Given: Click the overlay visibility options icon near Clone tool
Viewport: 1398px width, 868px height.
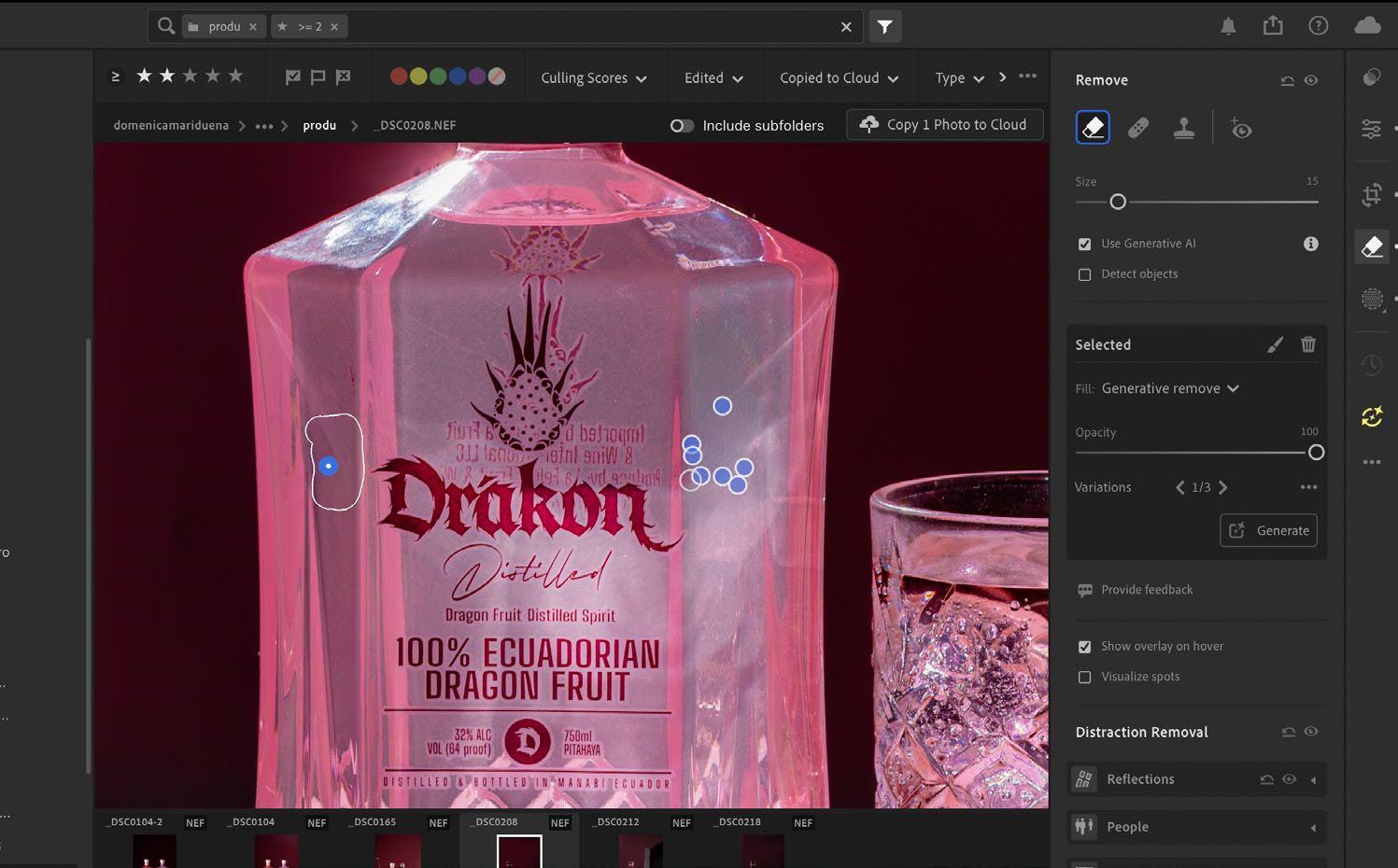Looking at the screenshot, I should click(x=1240, y=128).
